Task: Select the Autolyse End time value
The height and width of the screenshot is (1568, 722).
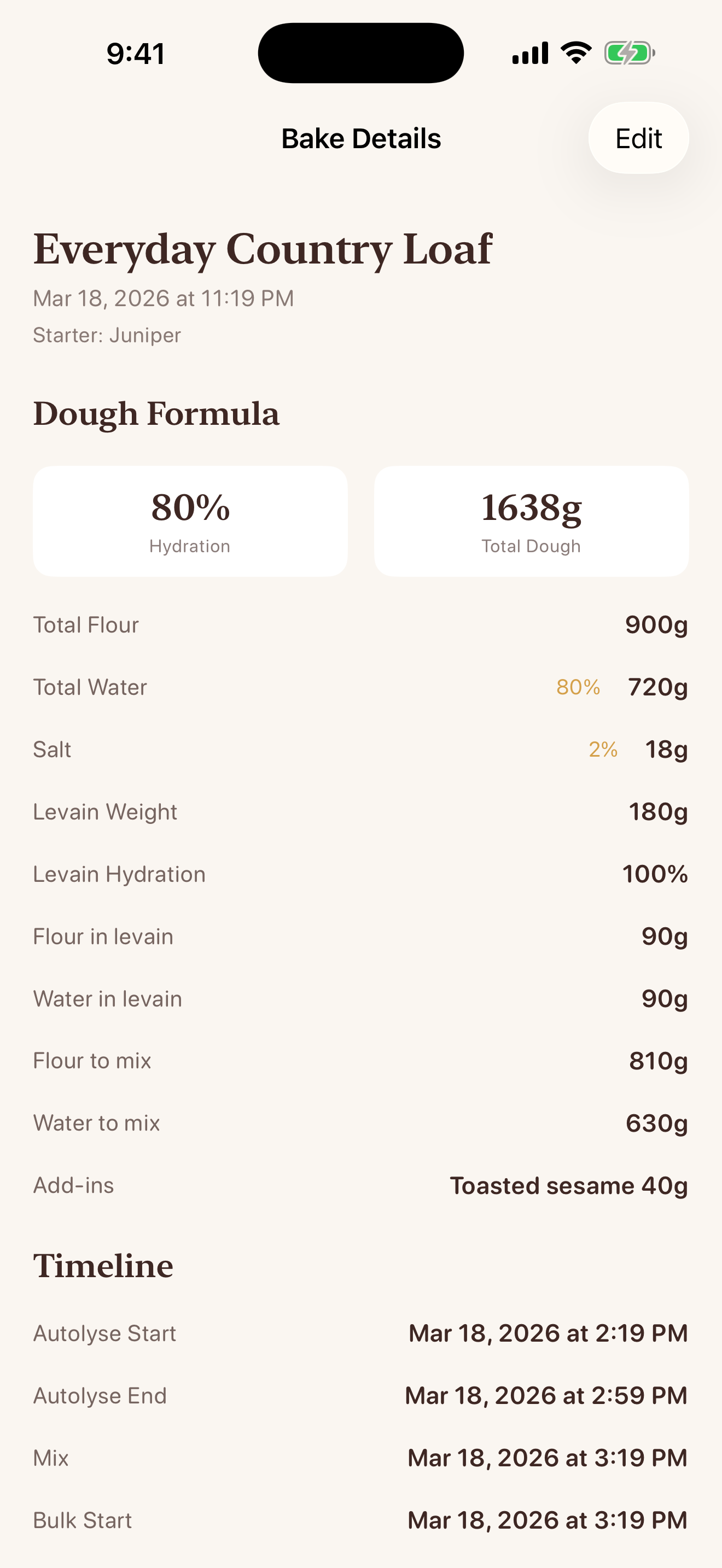Action: pyautogui.click(x=546, y=1396)
